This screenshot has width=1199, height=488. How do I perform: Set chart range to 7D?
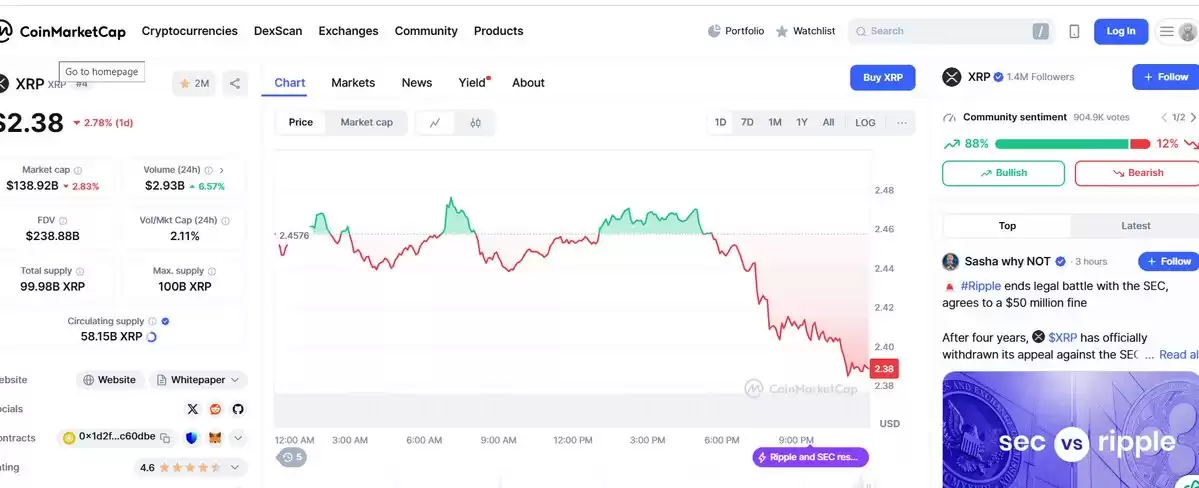747,122
